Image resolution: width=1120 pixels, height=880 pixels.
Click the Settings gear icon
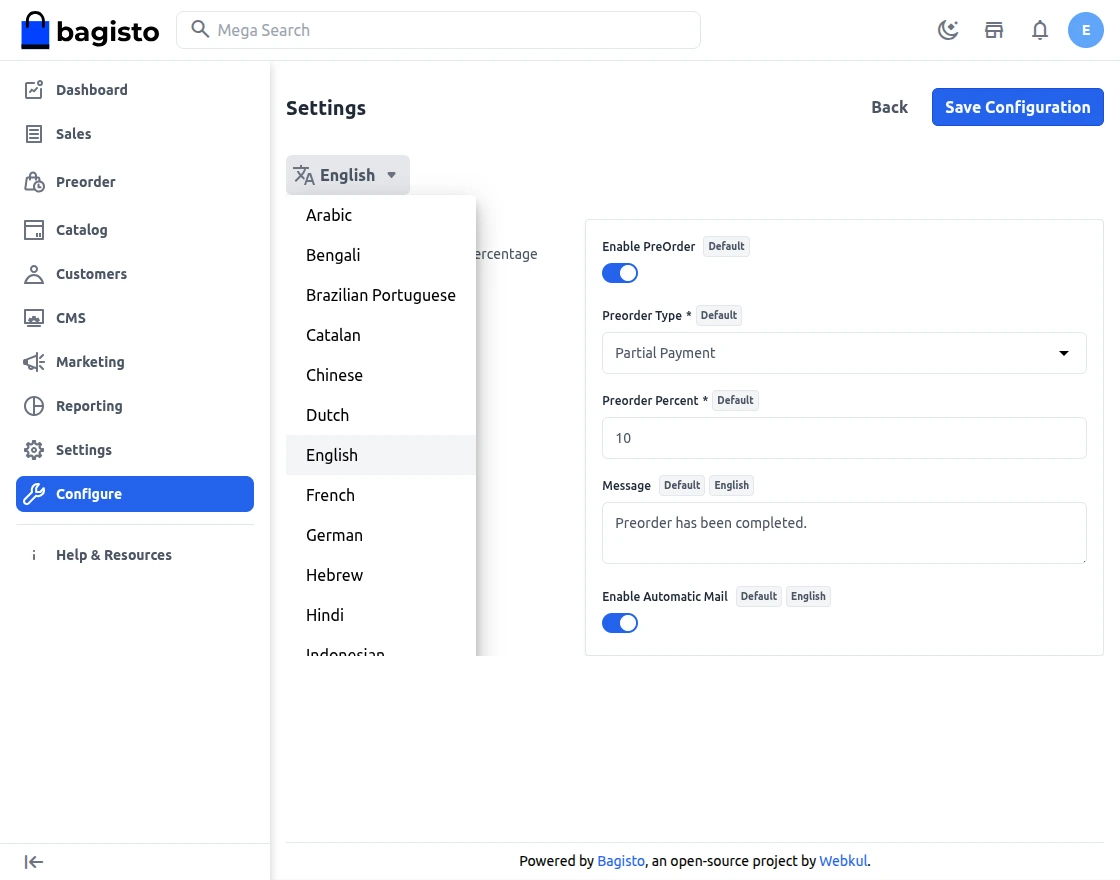click(34, 450)
